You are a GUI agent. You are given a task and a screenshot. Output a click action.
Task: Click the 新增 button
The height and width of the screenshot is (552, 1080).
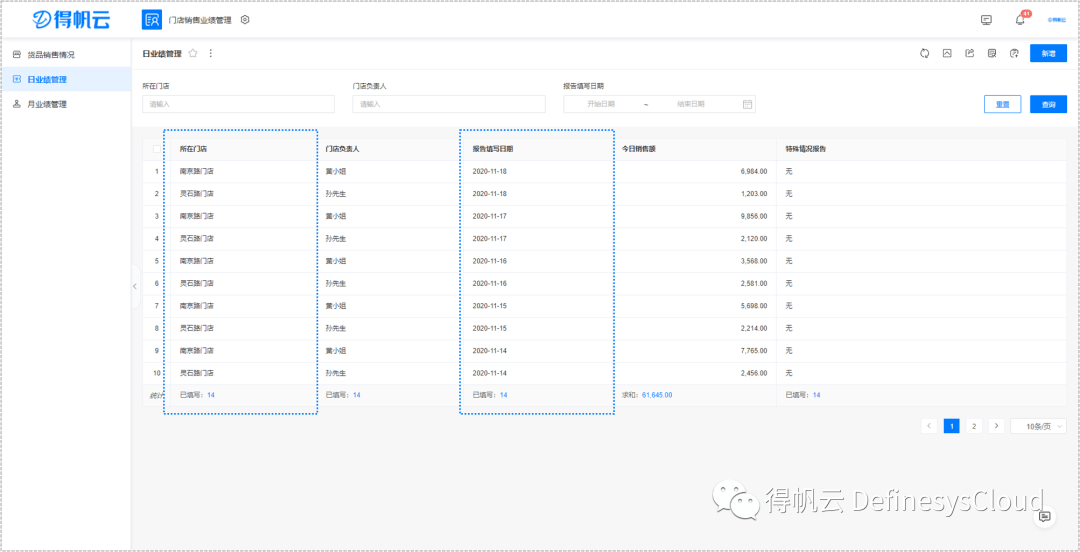click(1048, 53)
